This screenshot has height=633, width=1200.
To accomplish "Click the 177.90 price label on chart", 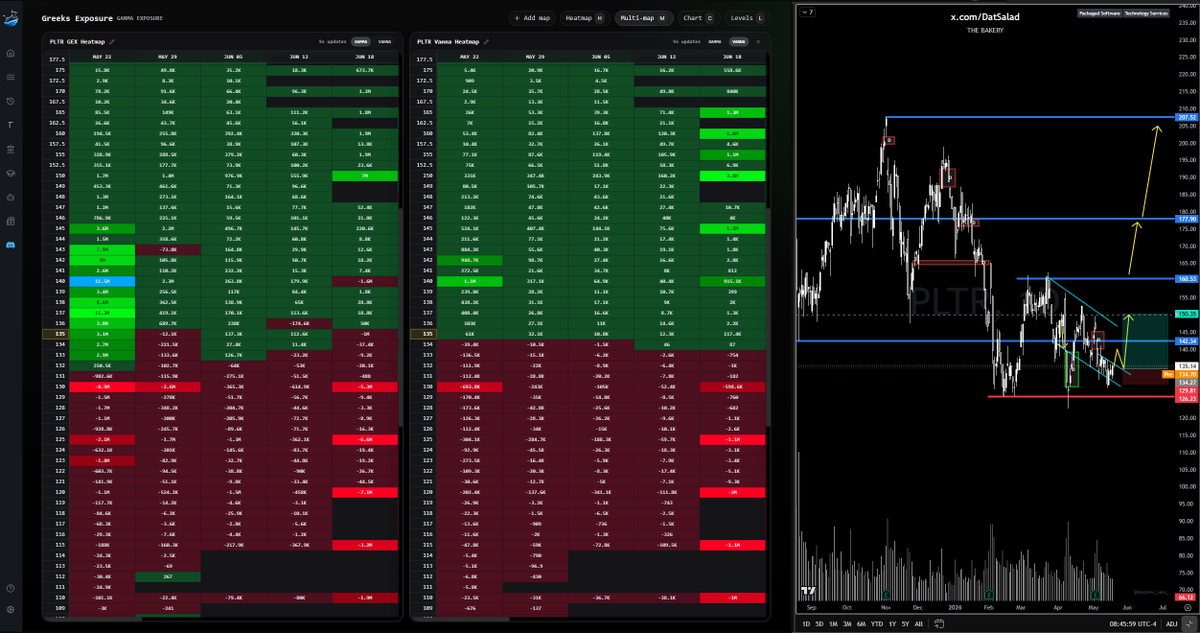I will click(x=1185, y=219).
